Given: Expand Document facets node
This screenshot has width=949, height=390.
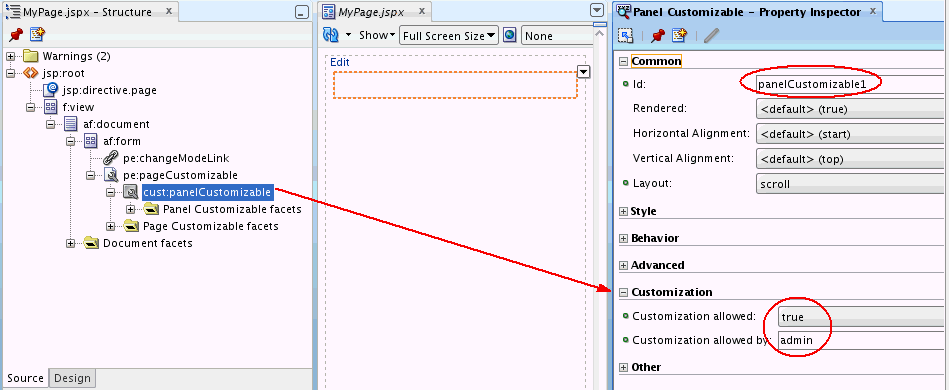Looking at the screenshot, I should click(70, 243).
